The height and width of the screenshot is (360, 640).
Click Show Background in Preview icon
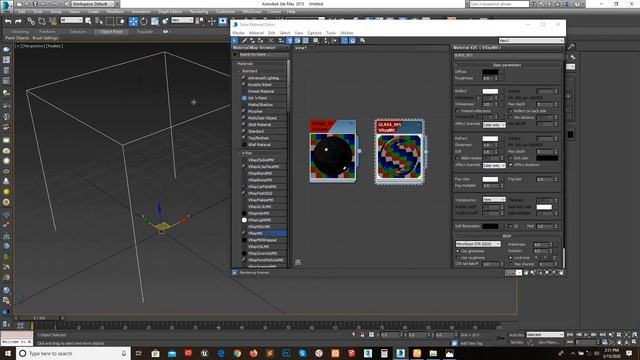[x=305, y=40]
